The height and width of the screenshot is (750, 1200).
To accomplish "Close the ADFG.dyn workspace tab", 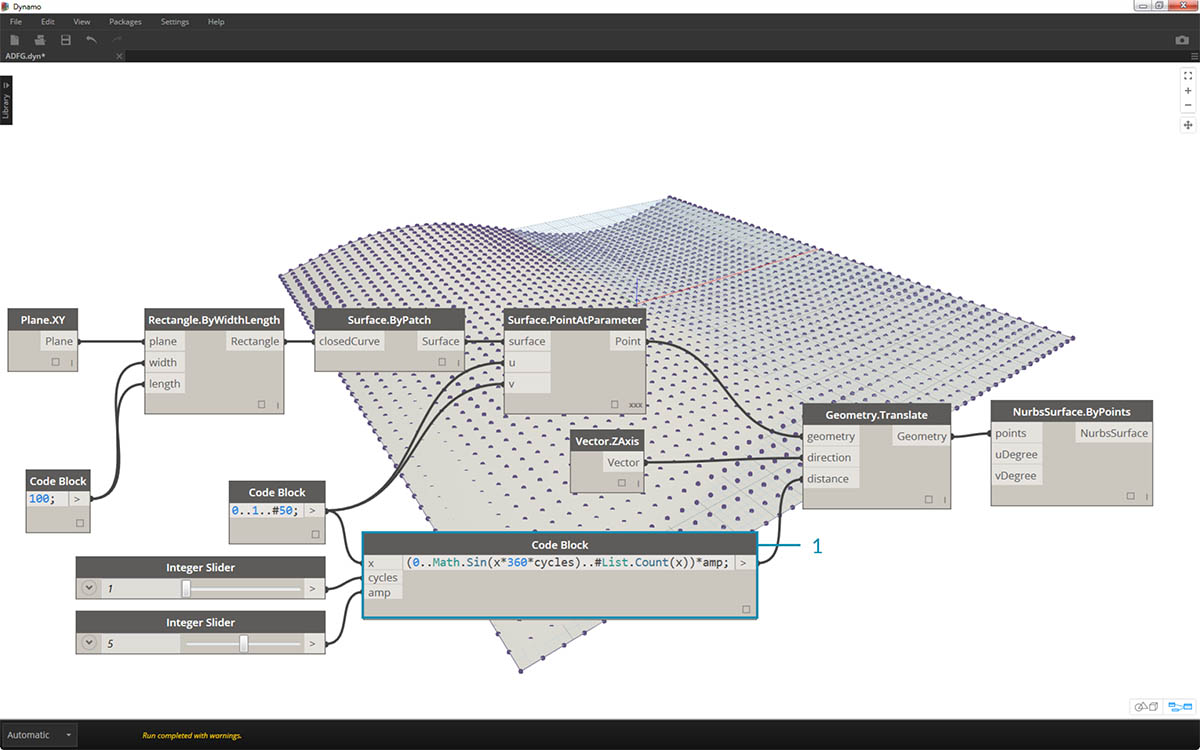I will coord(119,56).
